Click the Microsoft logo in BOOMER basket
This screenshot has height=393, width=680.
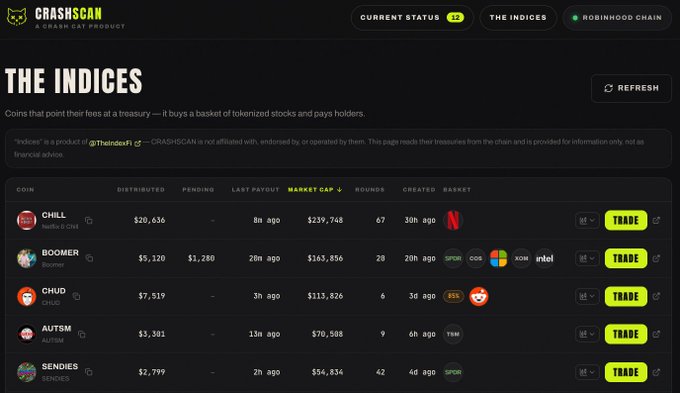coord(498,258)
